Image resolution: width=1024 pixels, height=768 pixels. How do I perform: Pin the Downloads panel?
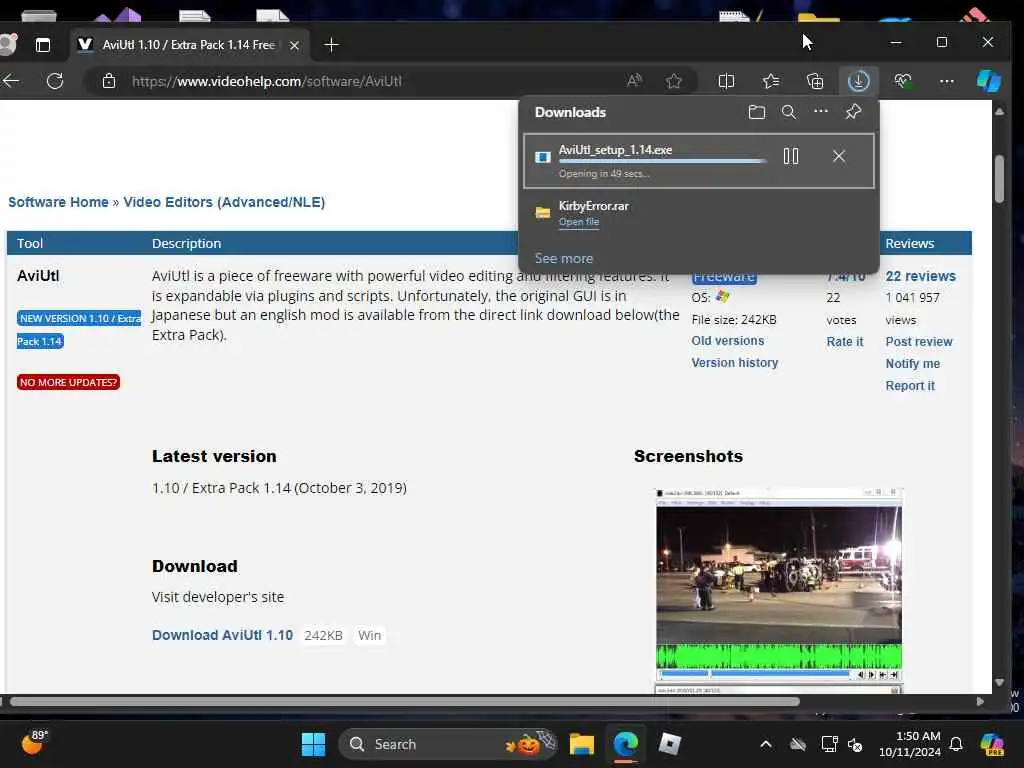pos(854,112)
